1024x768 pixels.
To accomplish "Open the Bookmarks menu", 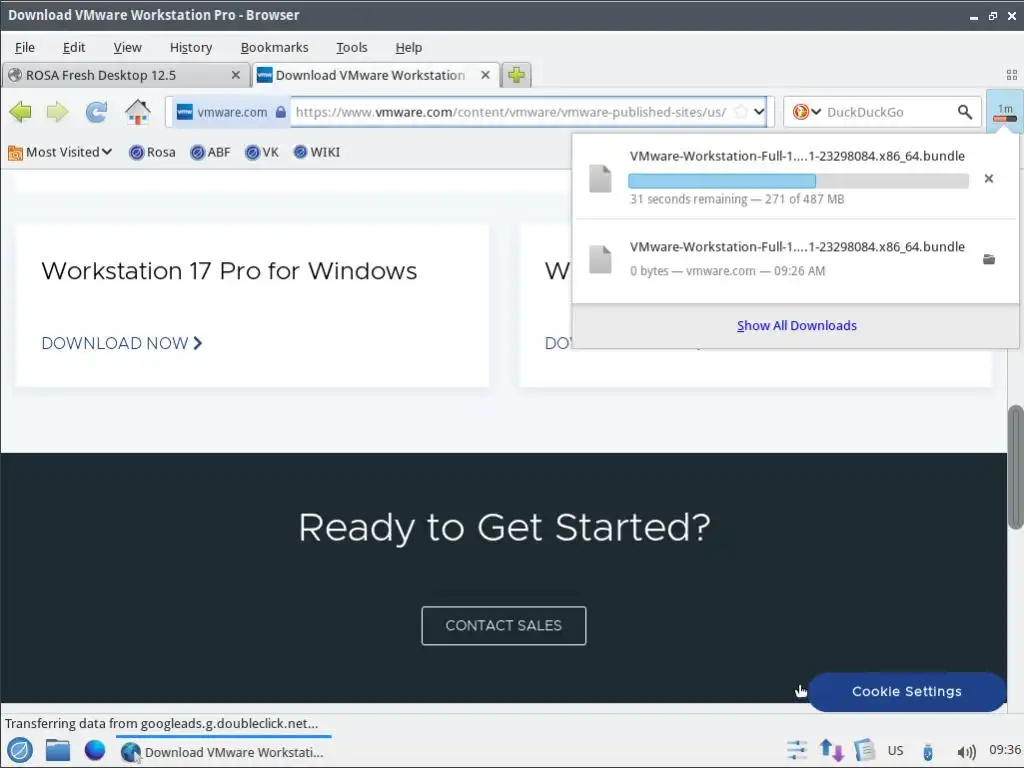I will tap(274, 48).
